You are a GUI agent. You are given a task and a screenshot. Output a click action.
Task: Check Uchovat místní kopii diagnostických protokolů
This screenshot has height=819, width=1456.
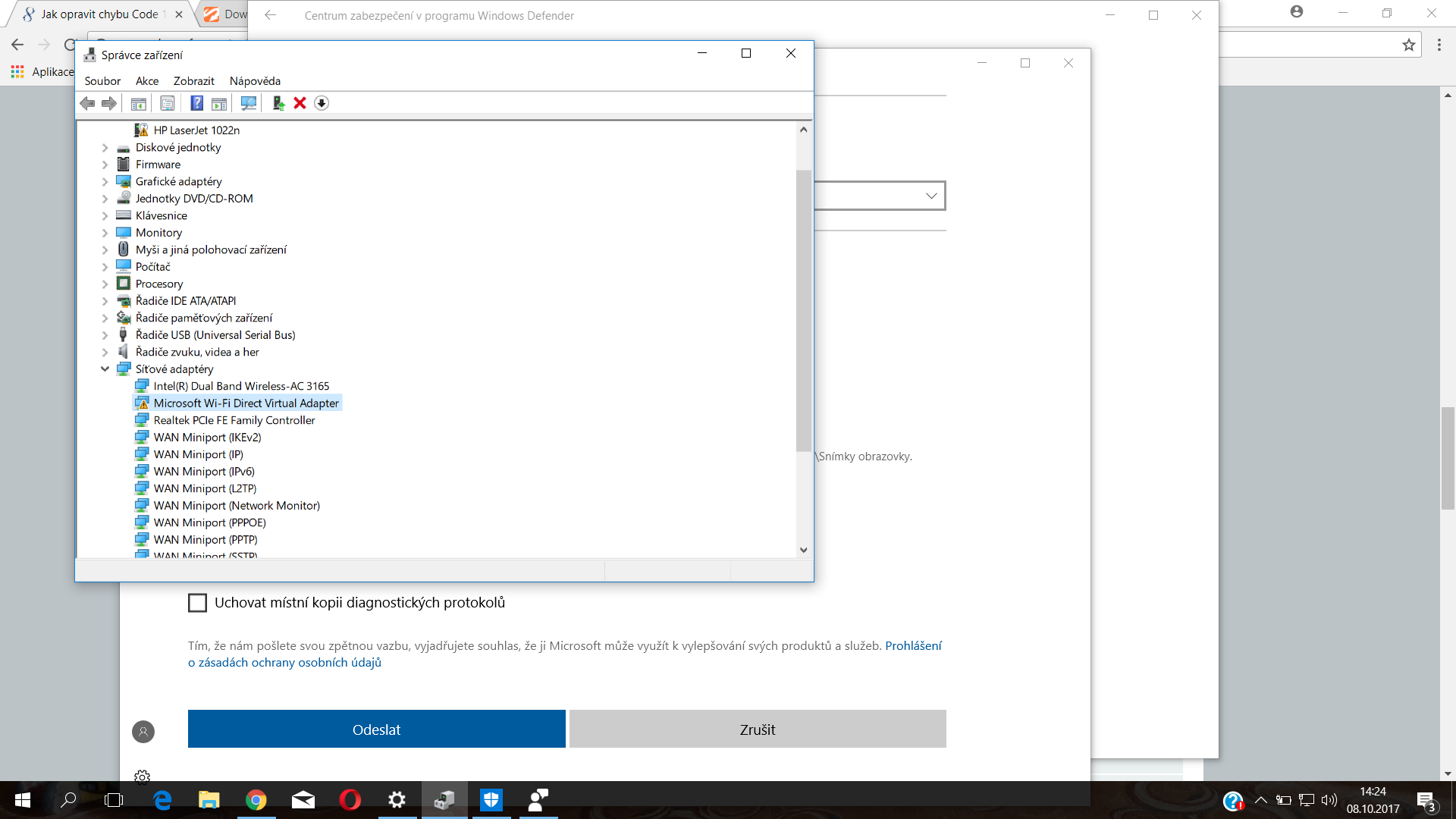coord(197,603)
